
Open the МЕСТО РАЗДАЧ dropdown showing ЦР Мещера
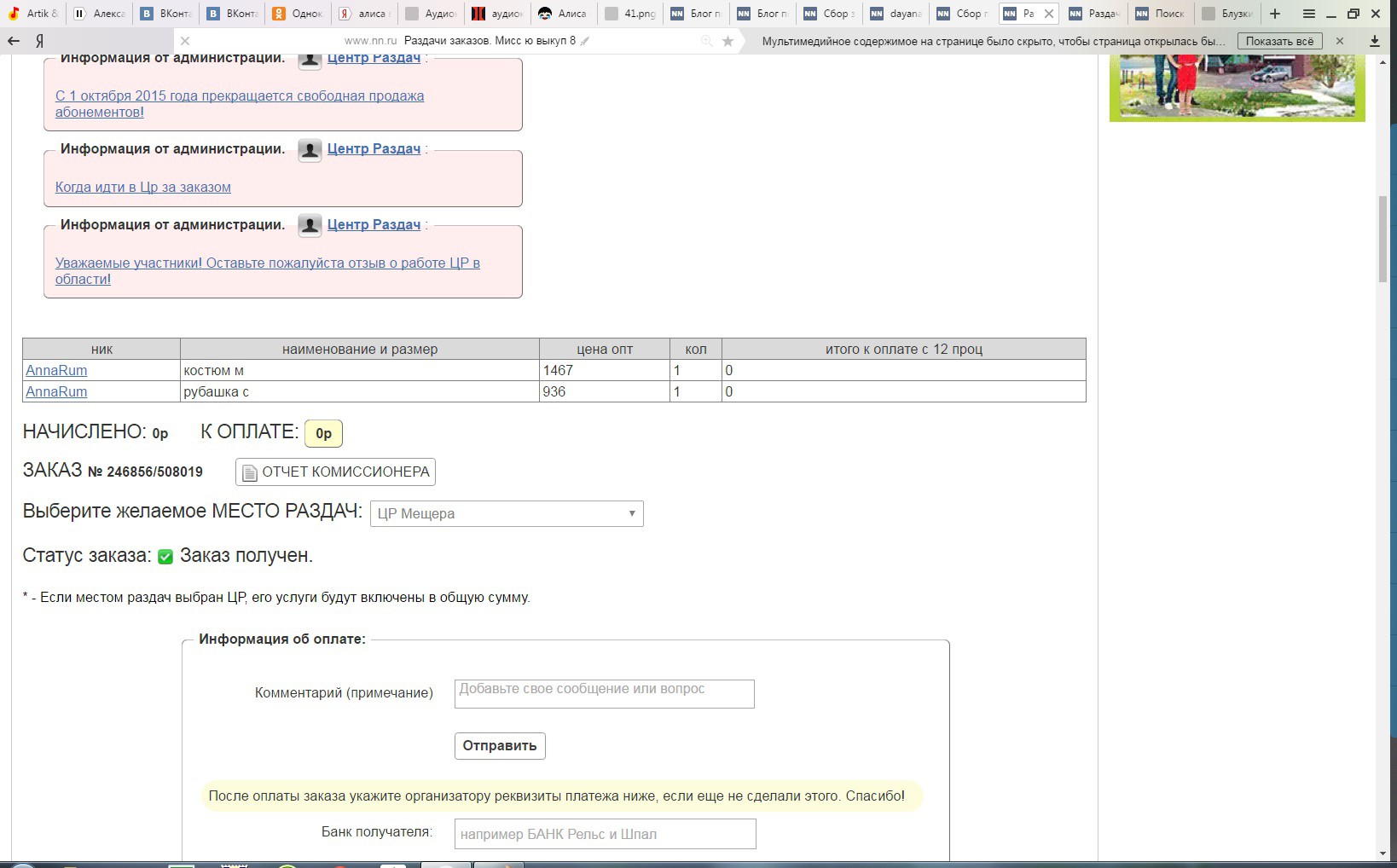507,513
